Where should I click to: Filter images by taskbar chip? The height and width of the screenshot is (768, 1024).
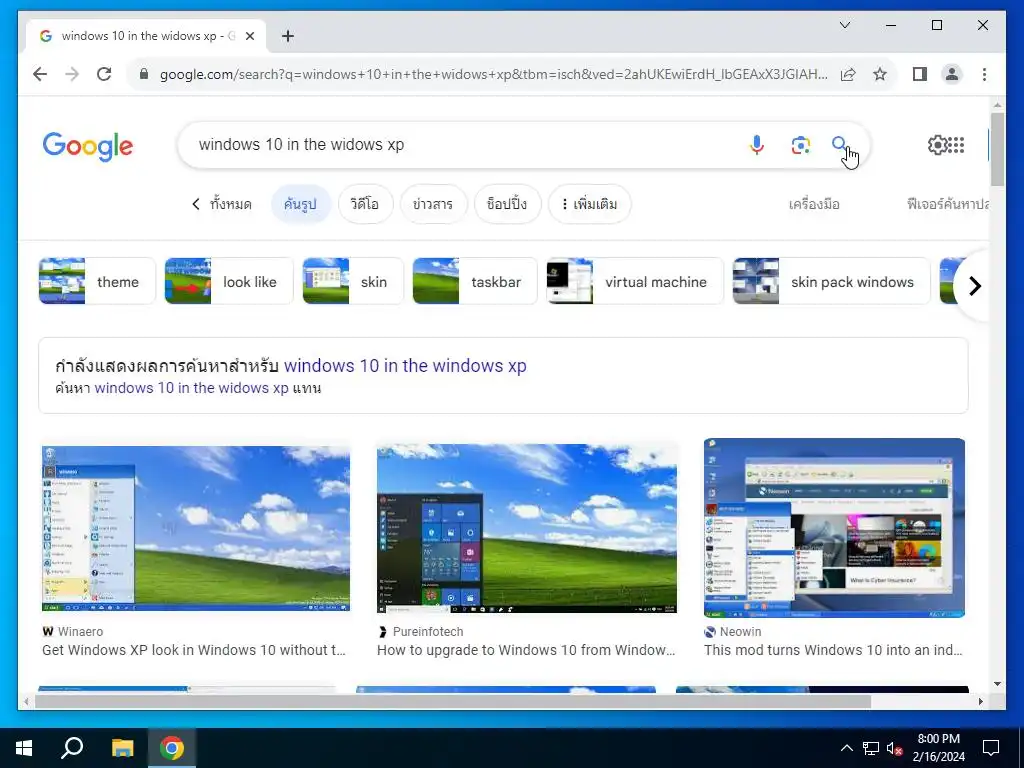(x=475, y=281)
